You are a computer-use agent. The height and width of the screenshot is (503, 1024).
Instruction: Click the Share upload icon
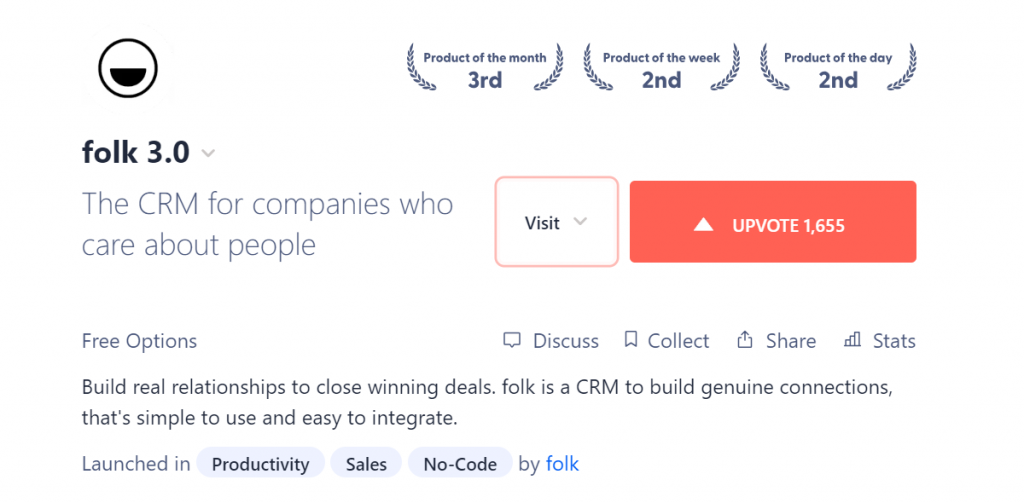click(744, 340)
